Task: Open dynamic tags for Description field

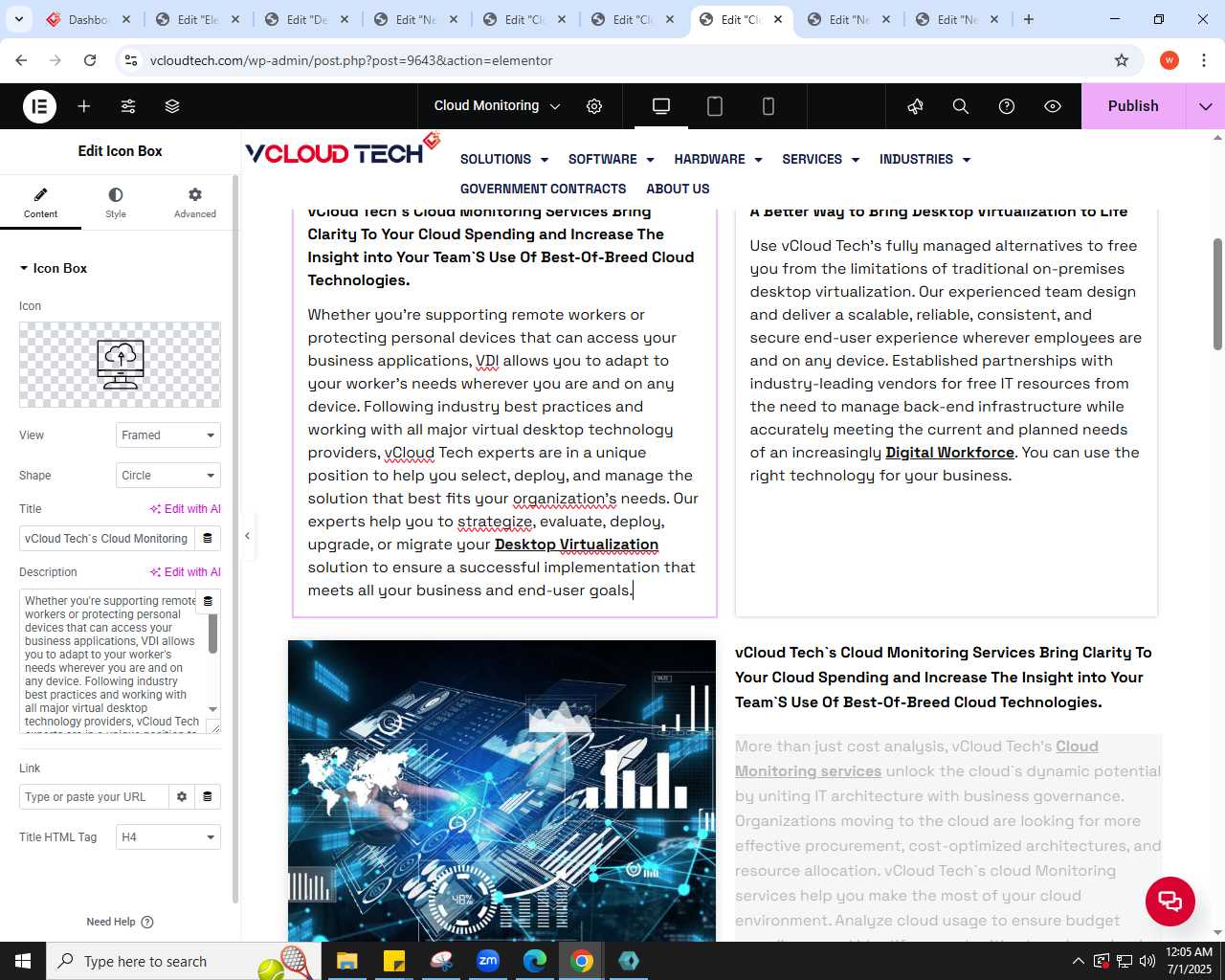Action: (x=208, y=602)
